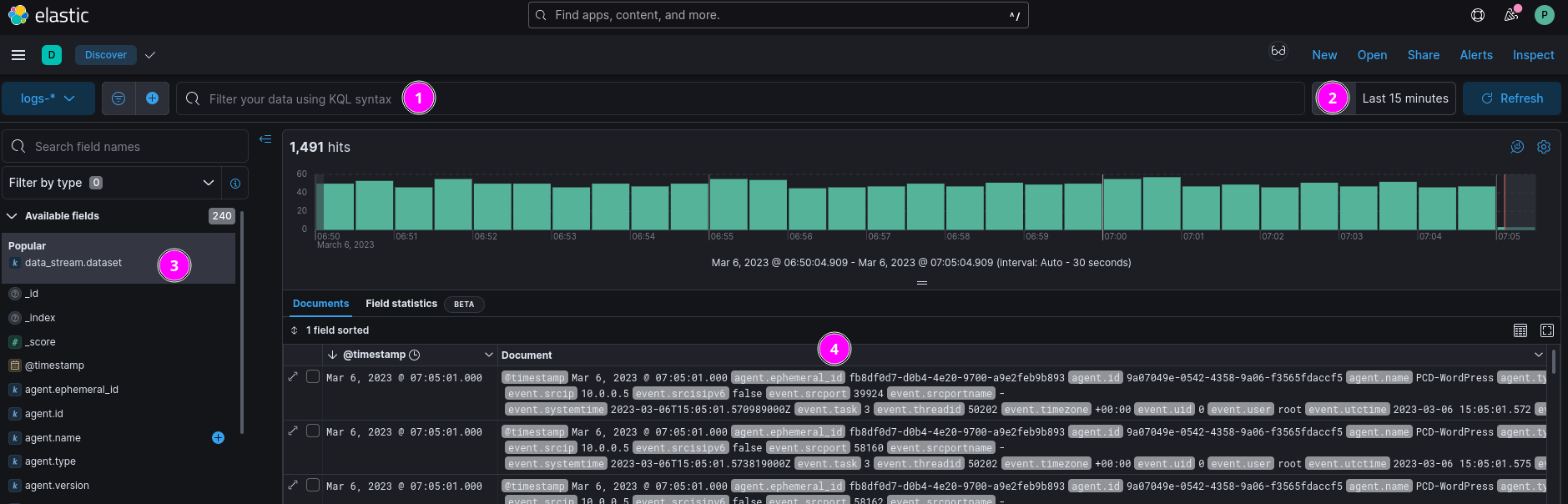Open the Inspect menu item

(x=1533, y=55)
